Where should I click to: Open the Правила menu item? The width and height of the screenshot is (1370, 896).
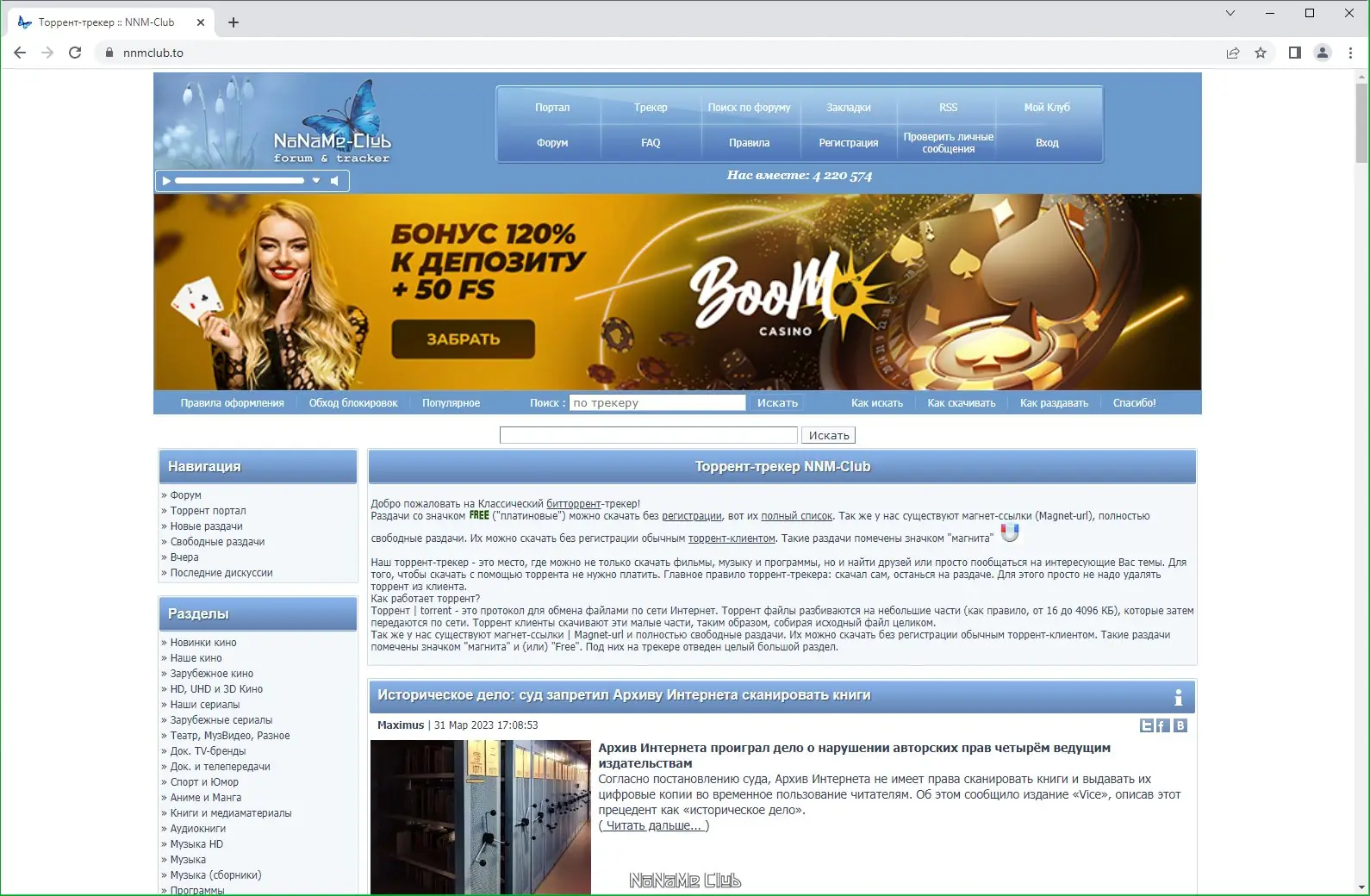pyautogui.click(x=749, y=143)
